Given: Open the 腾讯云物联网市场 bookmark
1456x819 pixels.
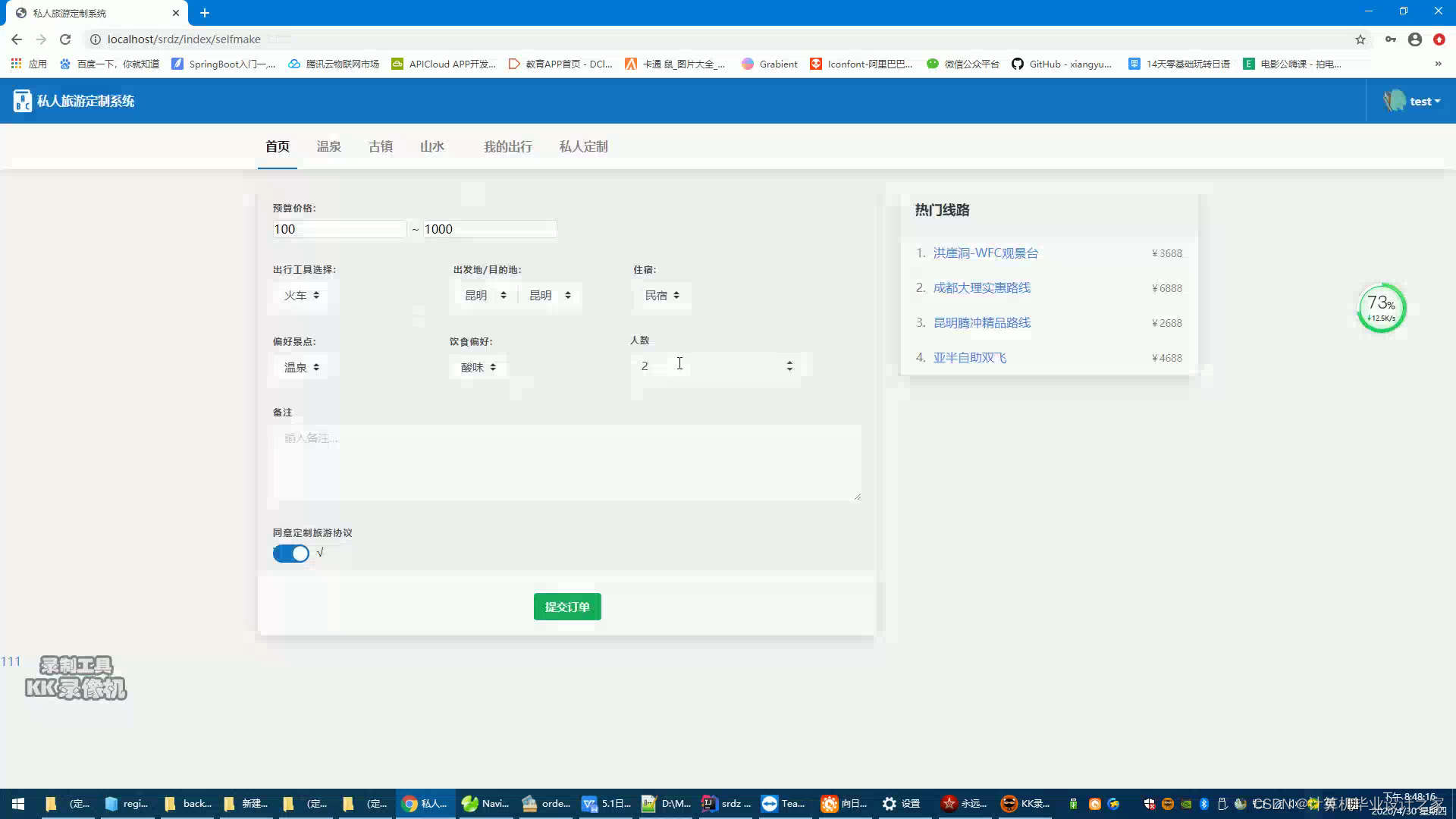Looking at the screenshot, I should (x=334, y=64).
